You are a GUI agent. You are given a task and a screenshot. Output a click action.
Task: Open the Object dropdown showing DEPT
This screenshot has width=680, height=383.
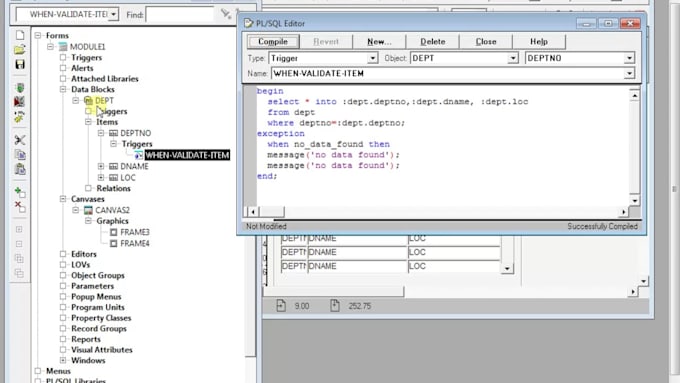point(513,58)
